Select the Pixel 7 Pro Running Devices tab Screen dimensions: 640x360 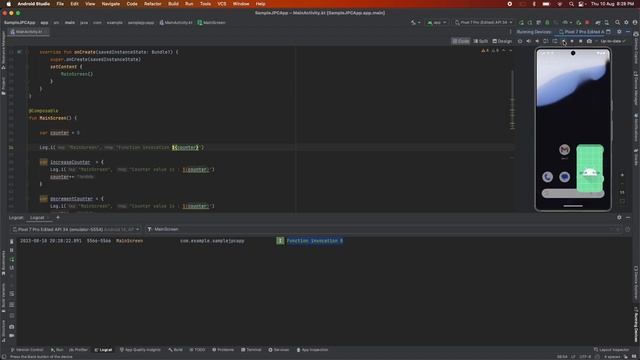[x=582, y=32]
